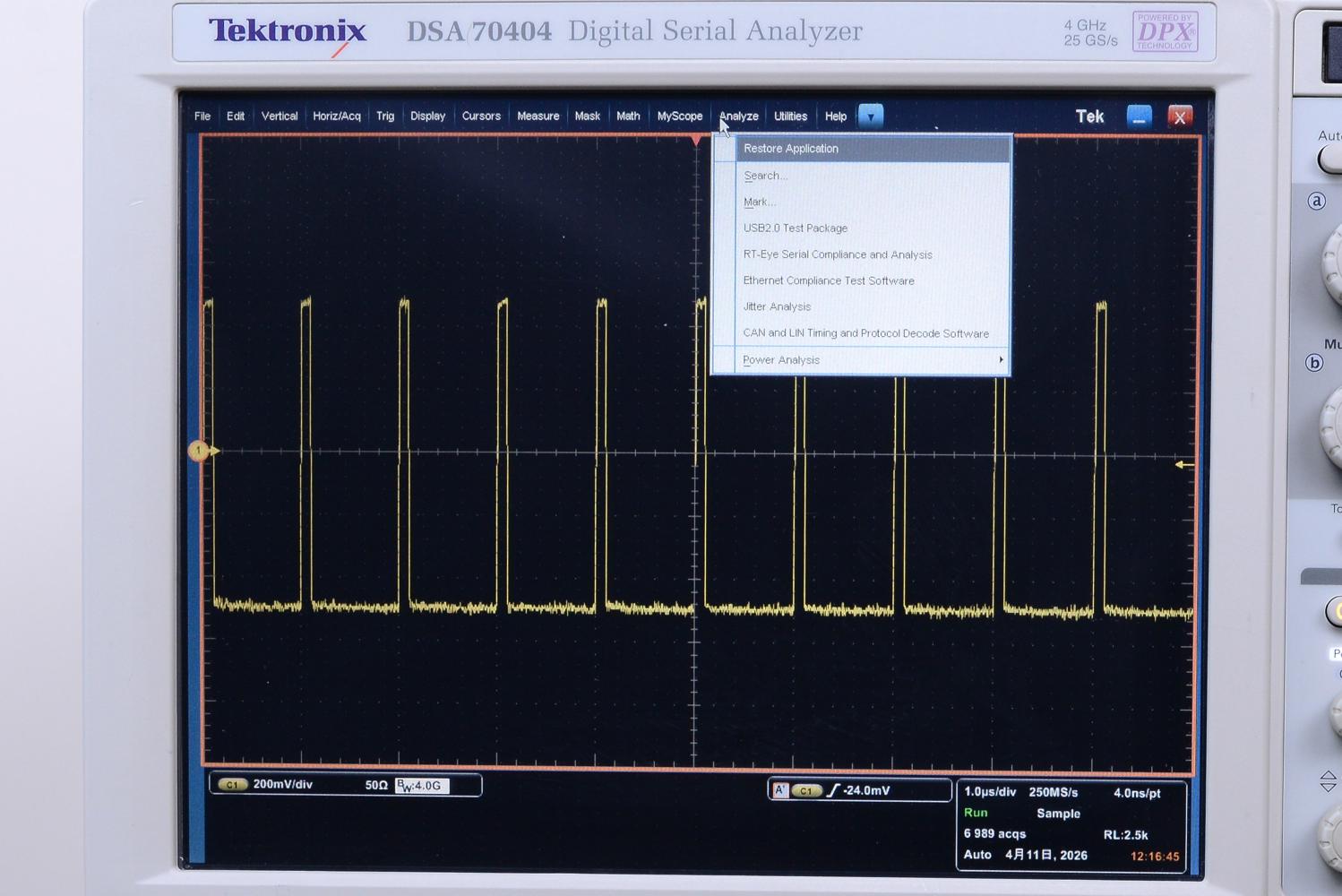
Task: Select Restore Application
Action: coord(873,149)
